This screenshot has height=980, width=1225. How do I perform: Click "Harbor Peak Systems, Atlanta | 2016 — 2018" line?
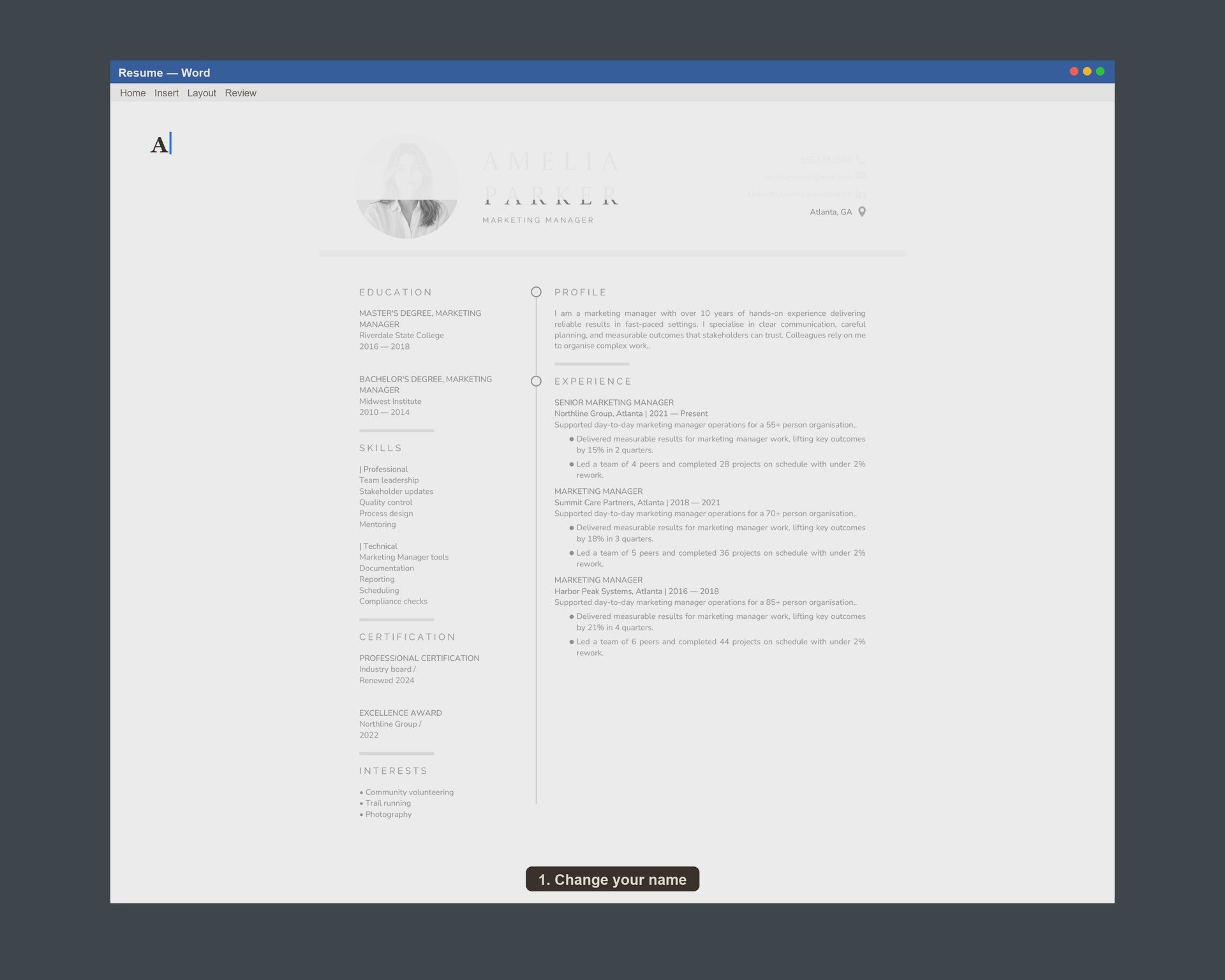pyautogui.click(x=637, y=591)
